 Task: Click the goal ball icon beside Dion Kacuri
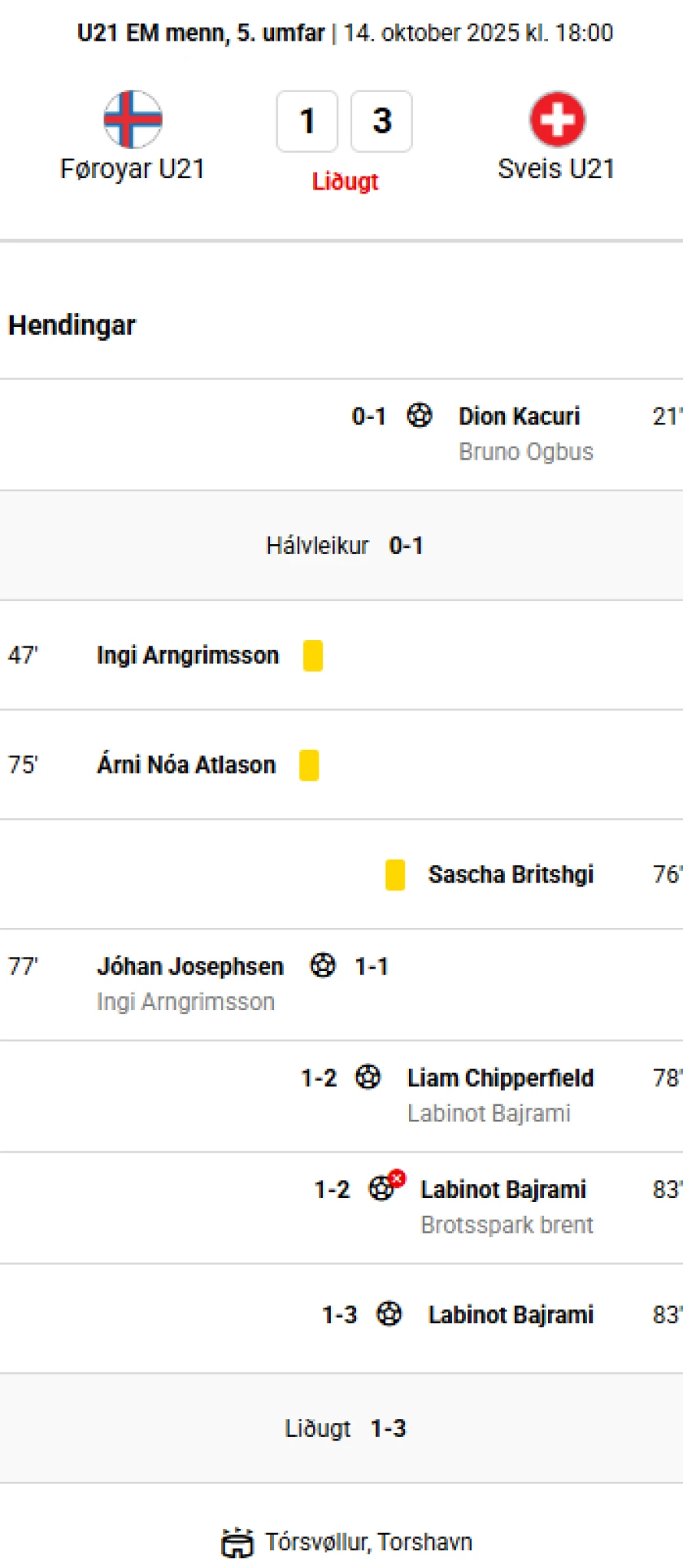point(419,415)
